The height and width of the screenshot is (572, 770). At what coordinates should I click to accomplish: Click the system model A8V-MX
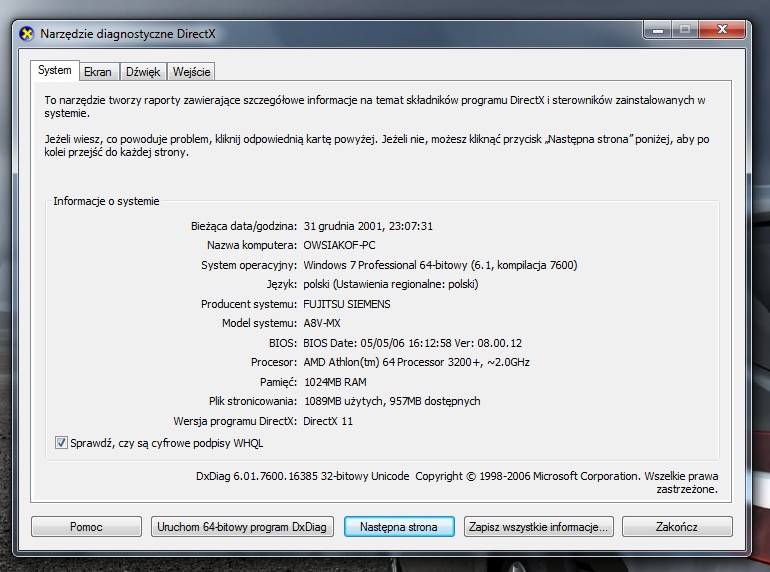[x=322, y=323]
